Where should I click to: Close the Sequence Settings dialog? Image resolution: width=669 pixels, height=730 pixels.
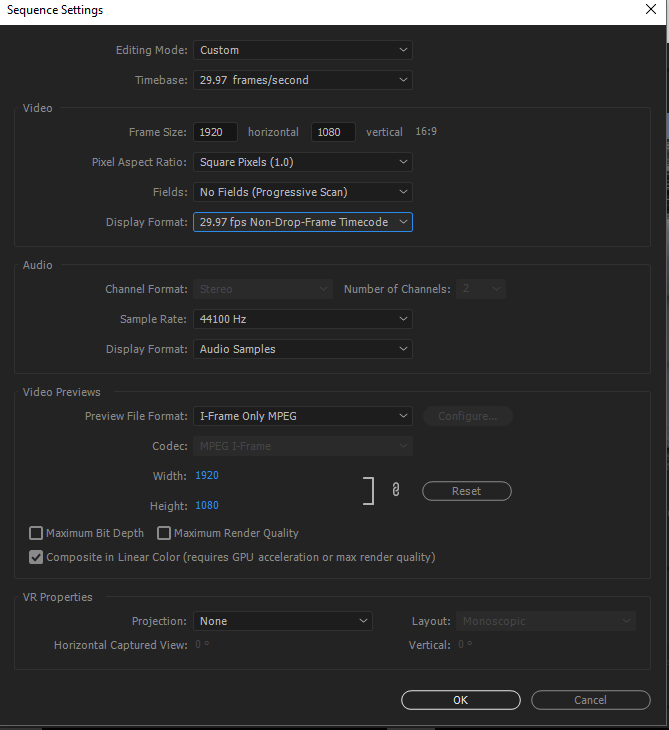click(x=651, y=9)
